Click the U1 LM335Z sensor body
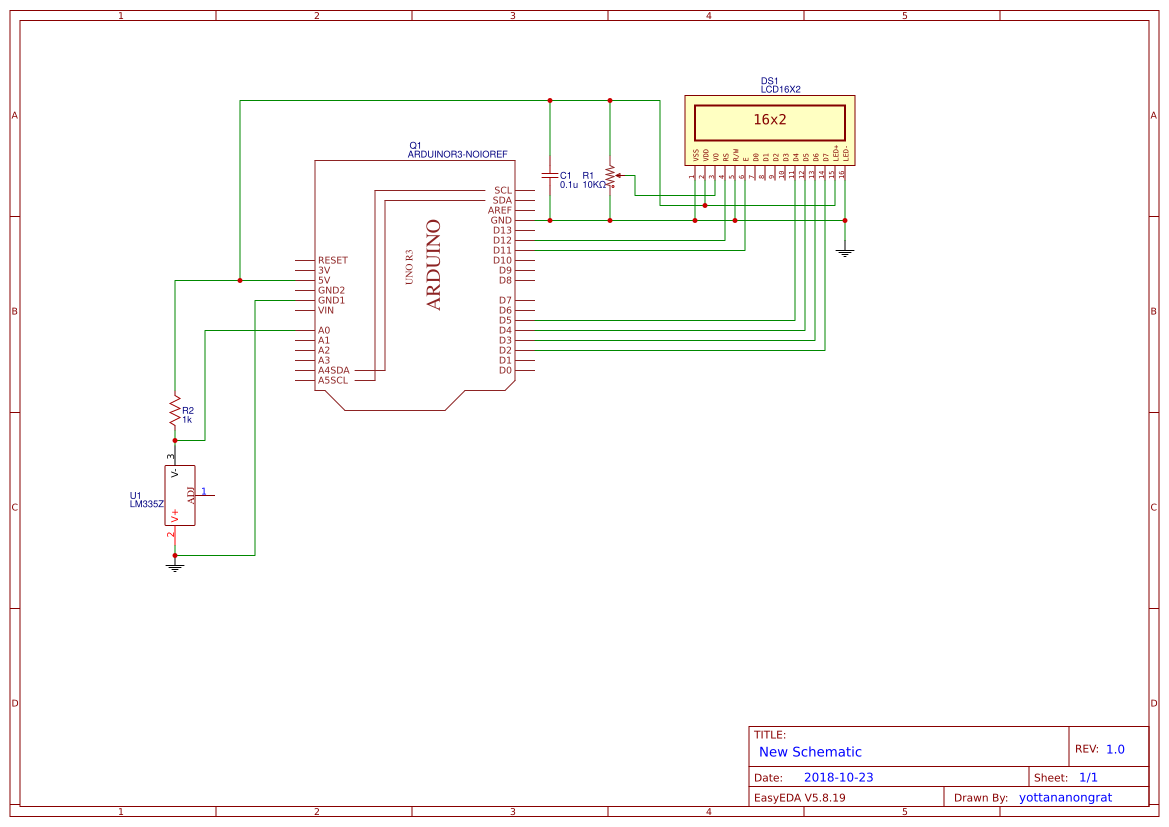1169x827 pixels. coord(180,495)
